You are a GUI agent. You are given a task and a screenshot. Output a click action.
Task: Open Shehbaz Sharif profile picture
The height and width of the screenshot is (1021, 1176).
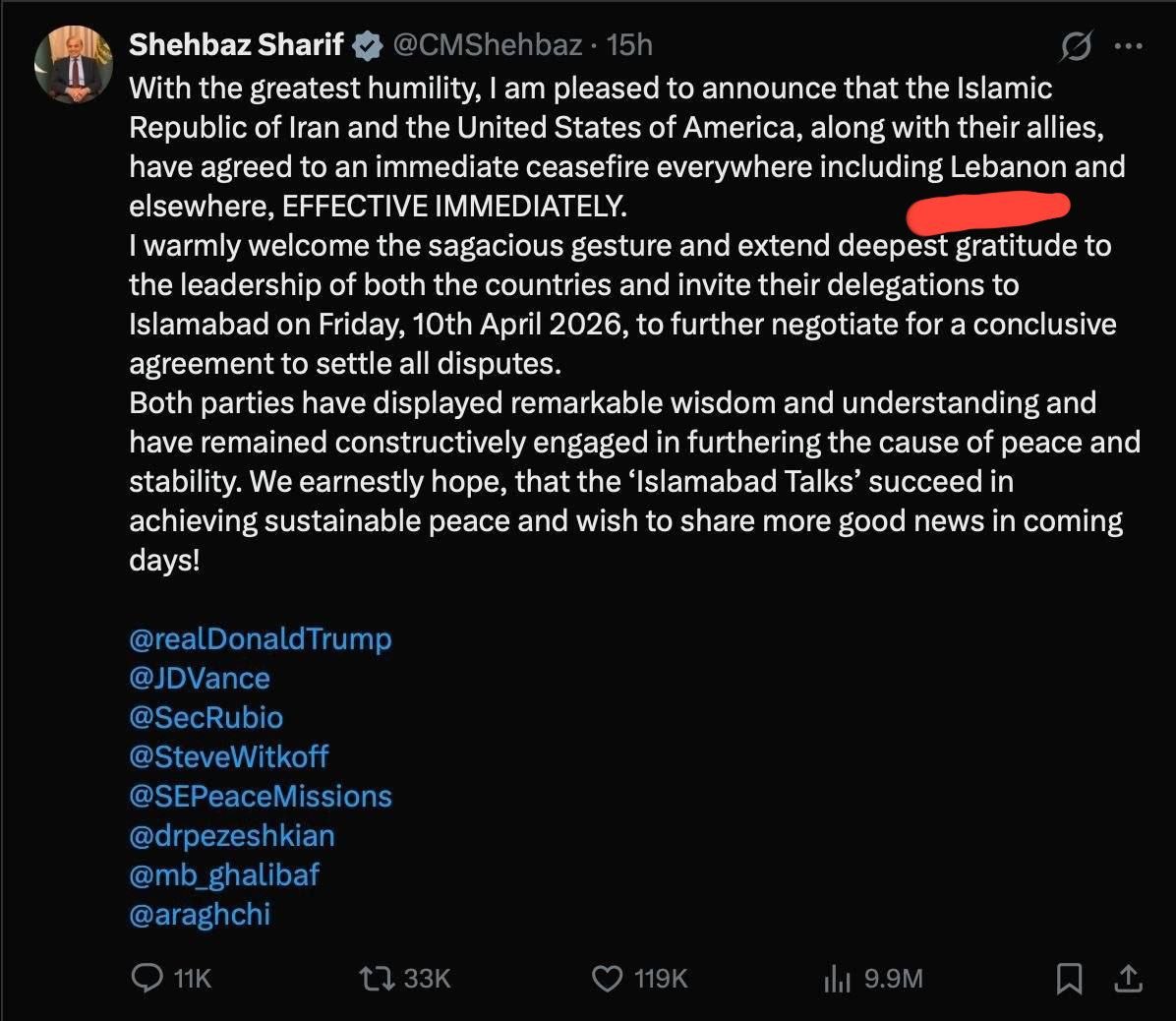pos(74,67)
